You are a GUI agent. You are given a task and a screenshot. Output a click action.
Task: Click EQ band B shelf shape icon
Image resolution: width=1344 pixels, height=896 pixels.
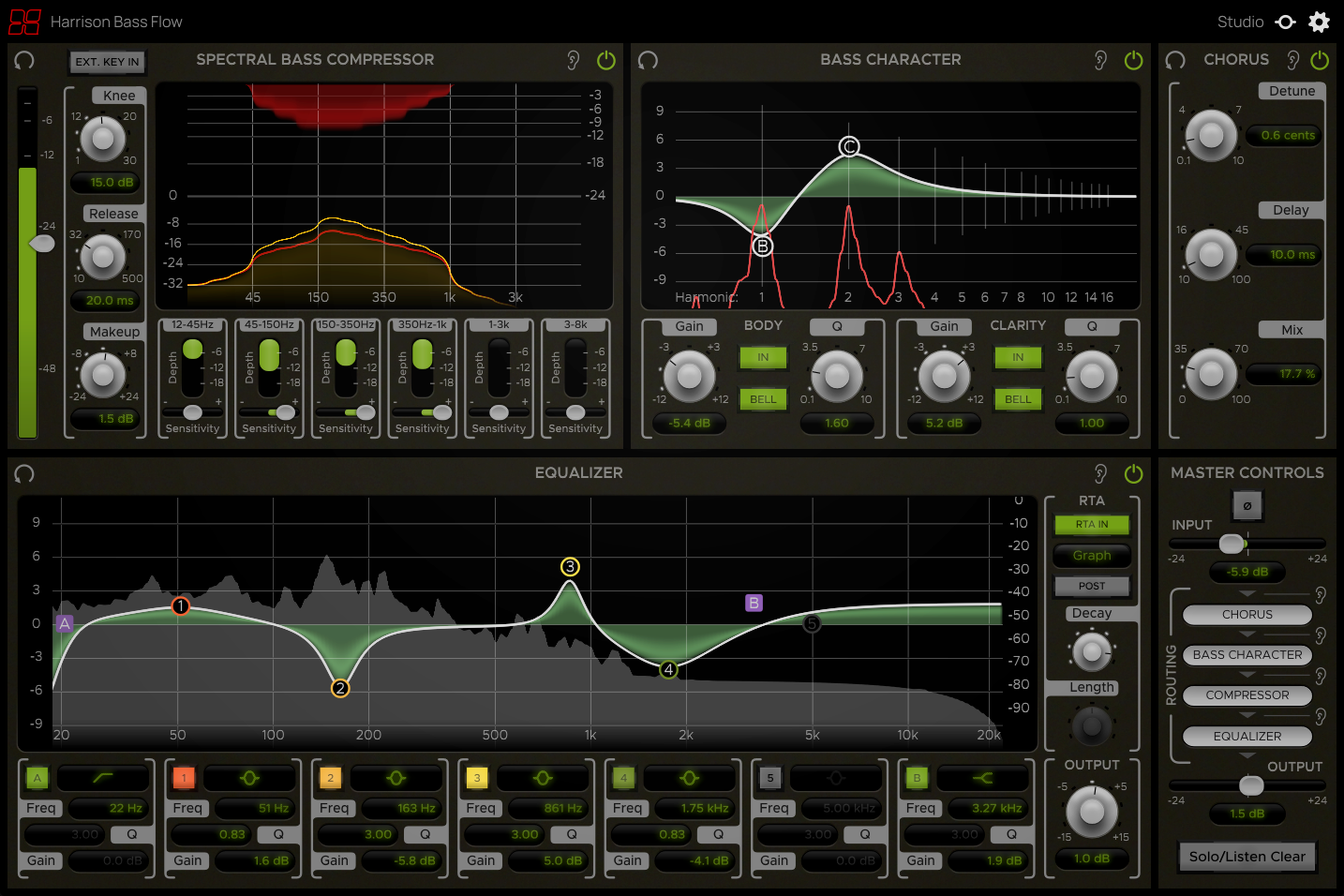pyautogui.click(x=982, y=778)
